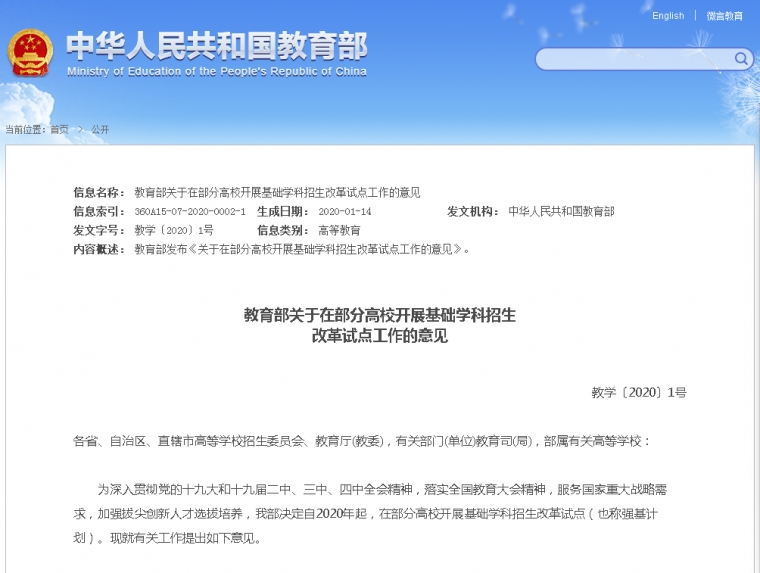Click the 发文字号 label
The width and height of the screenshot is (760, 573).
(99, 230)
